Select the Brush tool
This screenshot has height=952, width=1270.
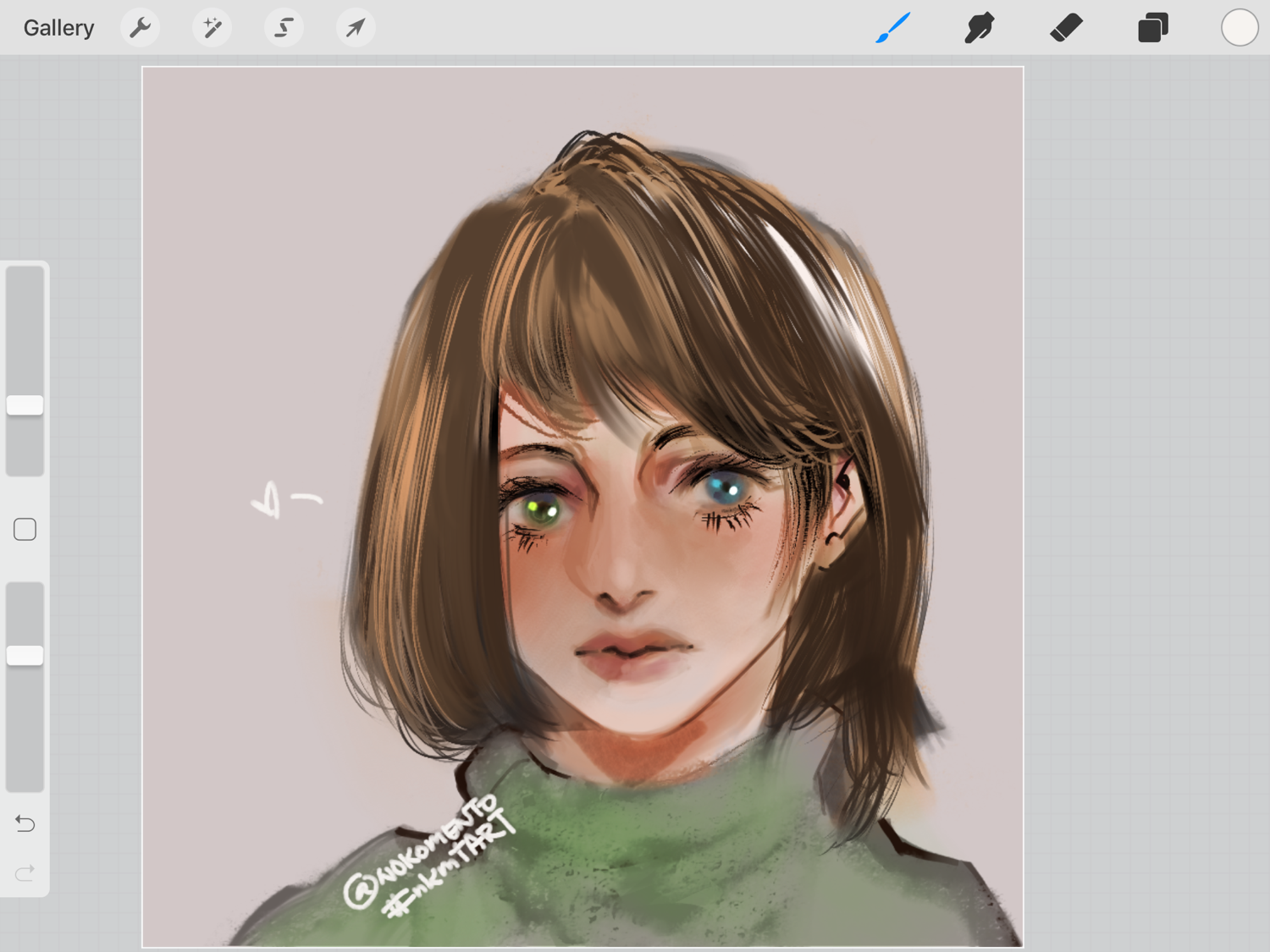tap(893, 28)
